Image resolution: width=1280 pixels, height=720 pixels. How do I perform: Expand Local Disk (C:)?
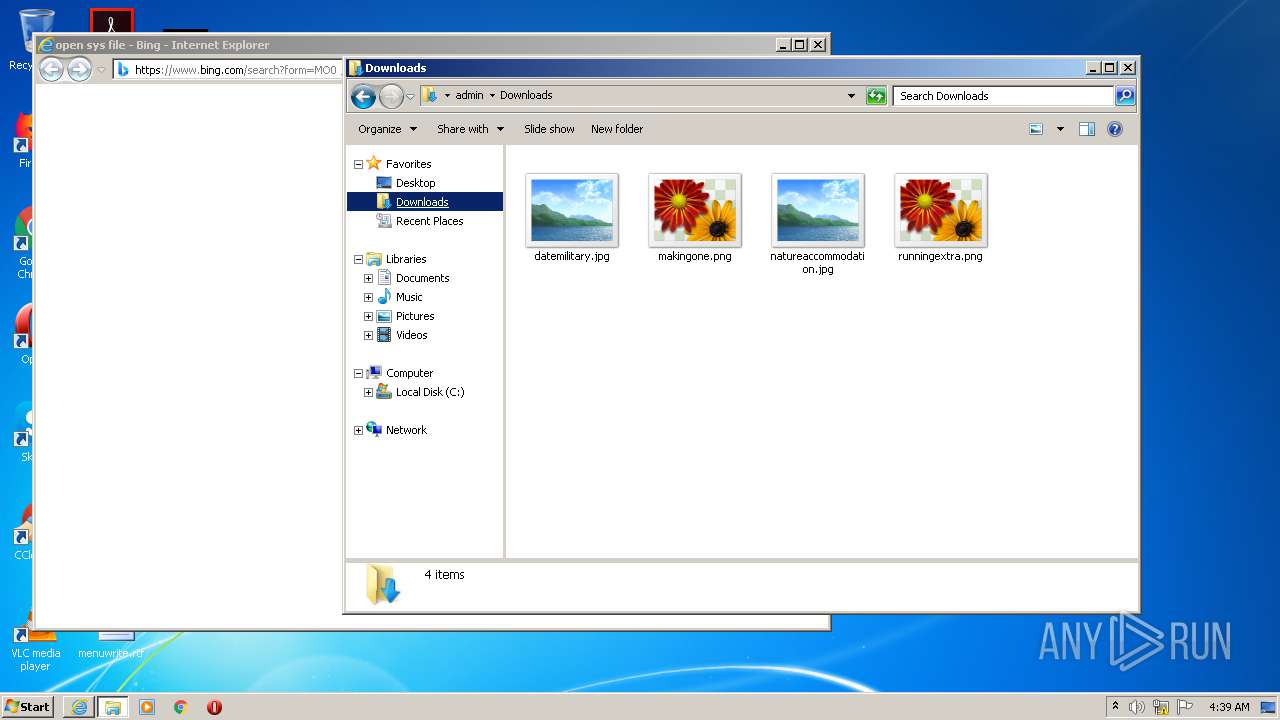368,392
